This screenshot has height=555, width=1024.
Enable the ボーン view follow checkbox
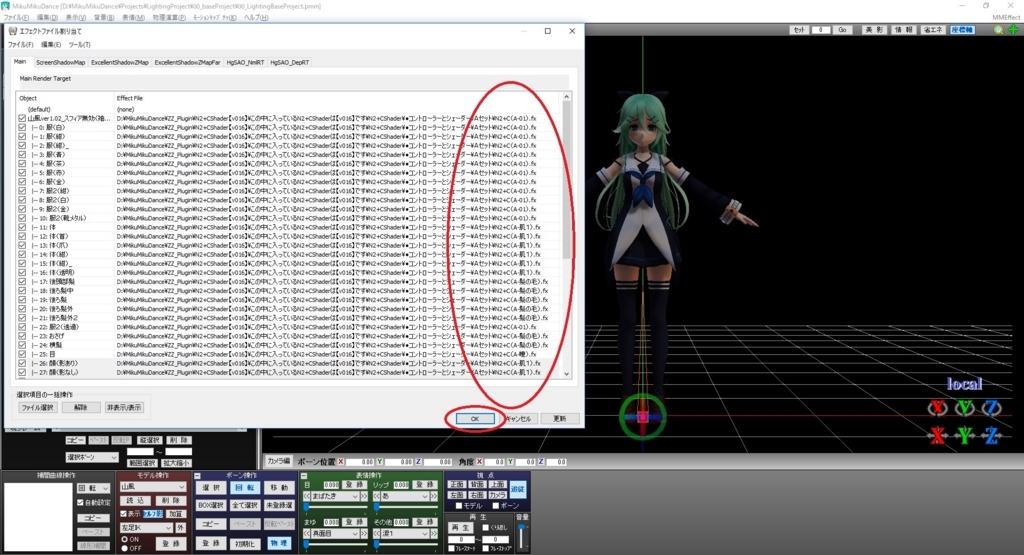point(496,506)
